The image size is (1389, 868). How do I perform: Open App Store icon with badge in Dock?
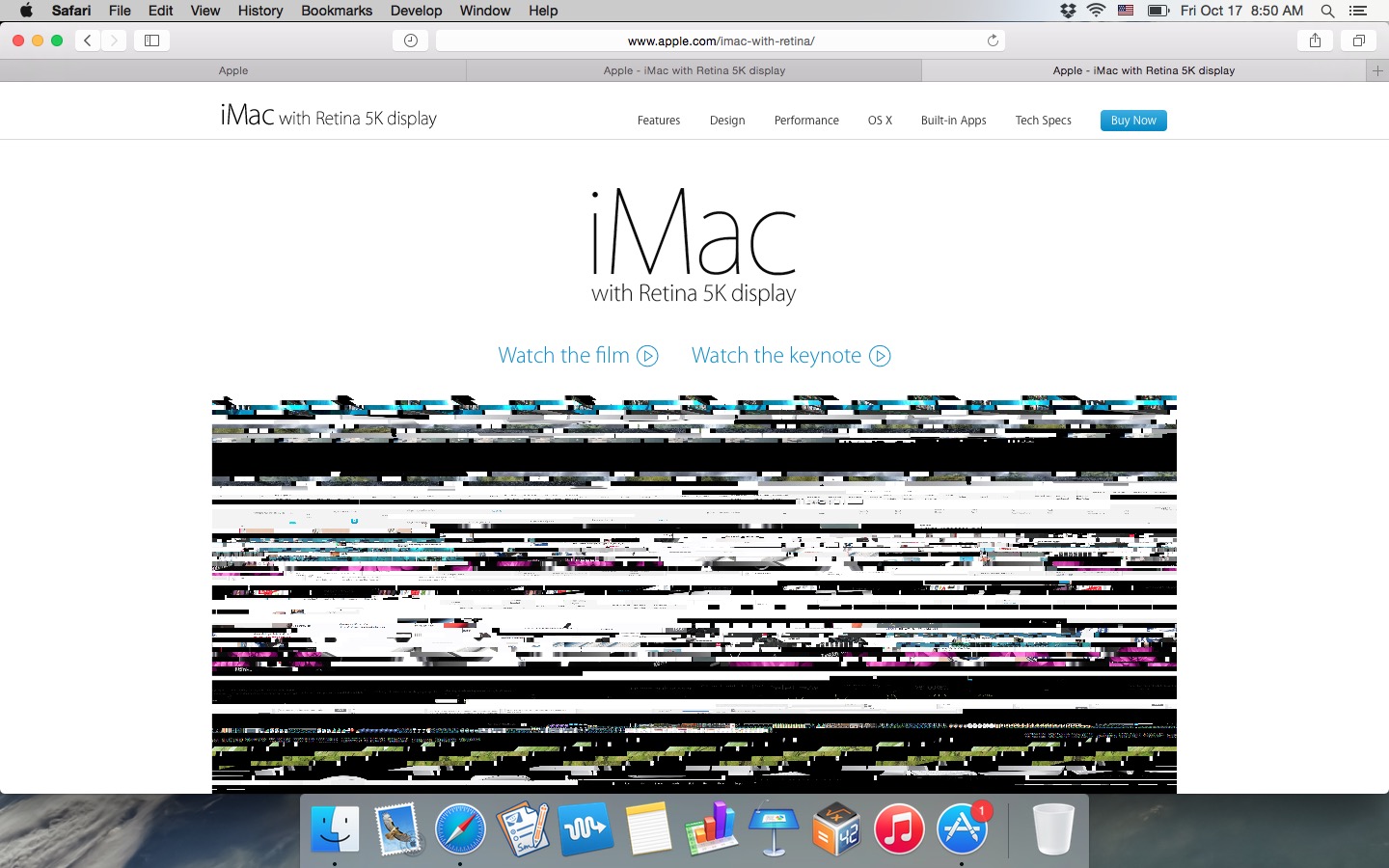963,829
